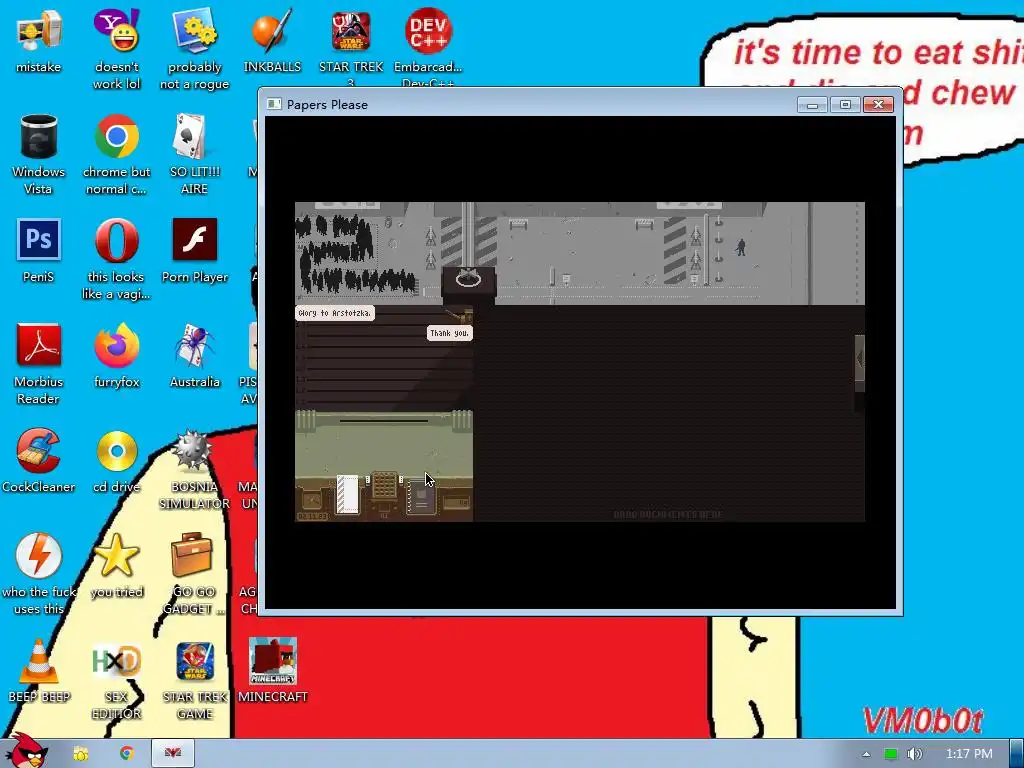Show hidden system tray icons arrow
Image resolution: width=1024 pixels, height=768 pixels.
866,754
